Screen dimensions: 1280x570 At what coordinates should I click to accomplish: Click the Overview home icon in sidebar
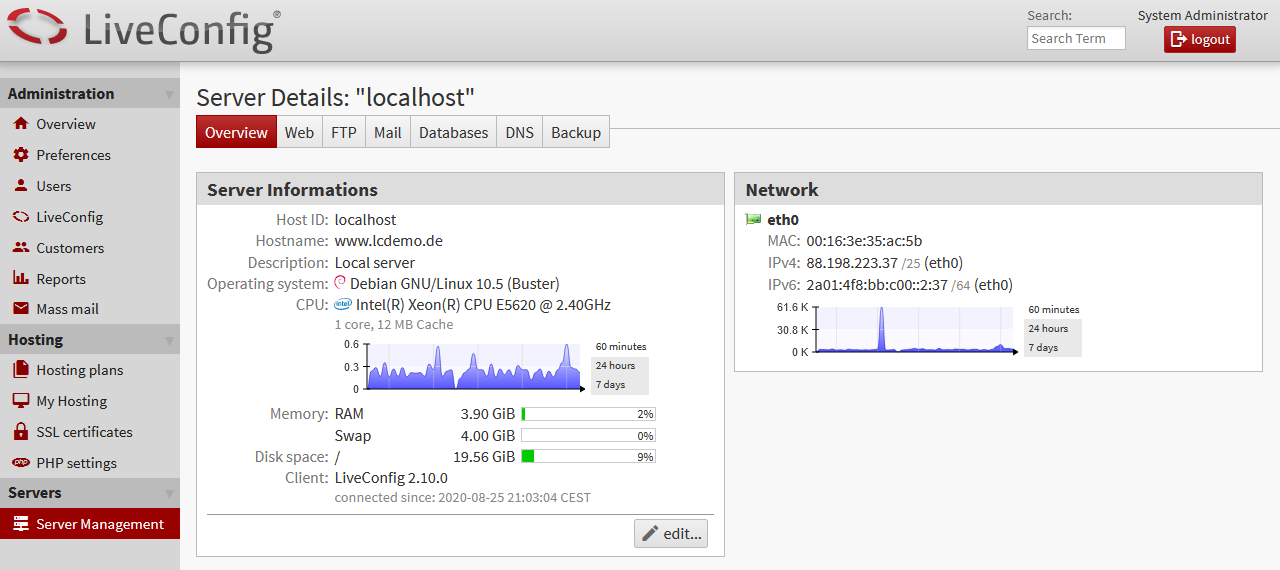[x=20, y=124]
